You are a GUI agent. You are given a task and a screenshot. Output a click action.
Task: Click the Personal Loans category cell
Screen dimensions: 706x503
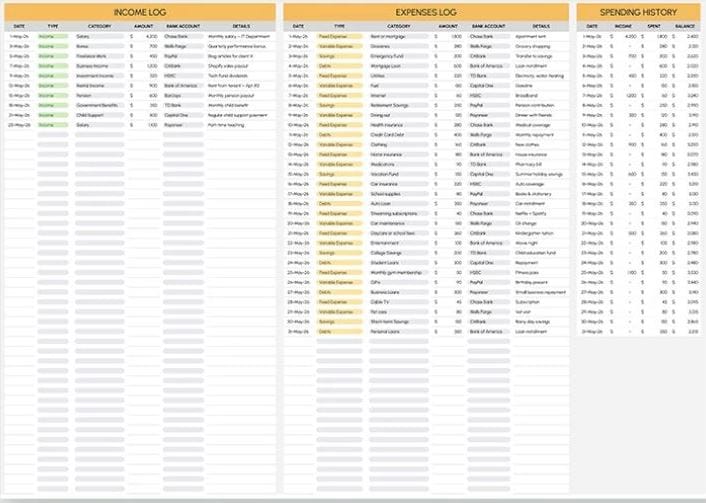(x=399, y=331)
